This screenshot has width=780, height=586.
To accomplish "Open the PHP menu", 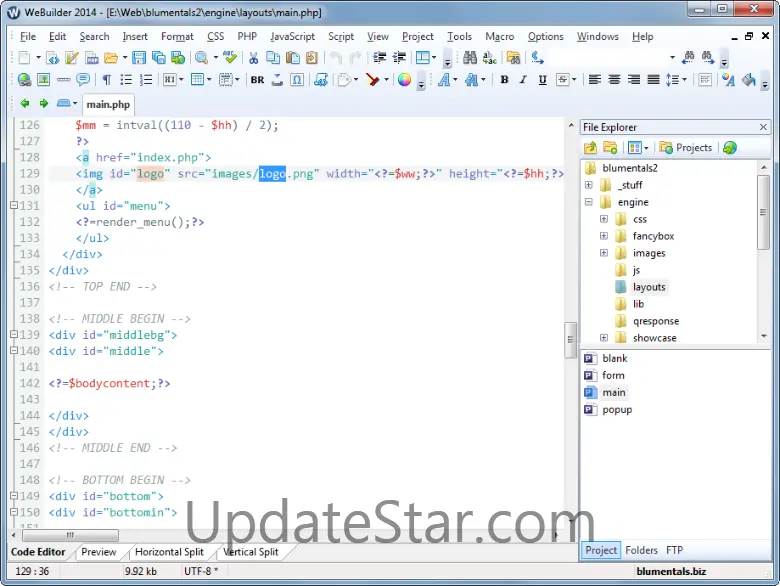I will click(247, 36).
